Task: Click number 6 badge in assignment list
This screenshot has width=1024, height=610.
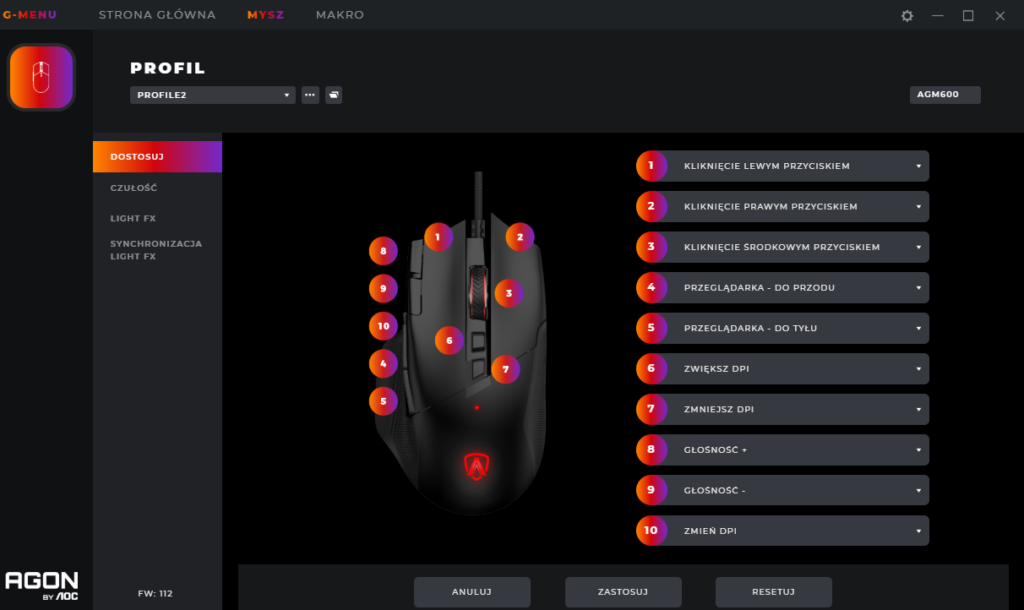Action: (651, 368)
